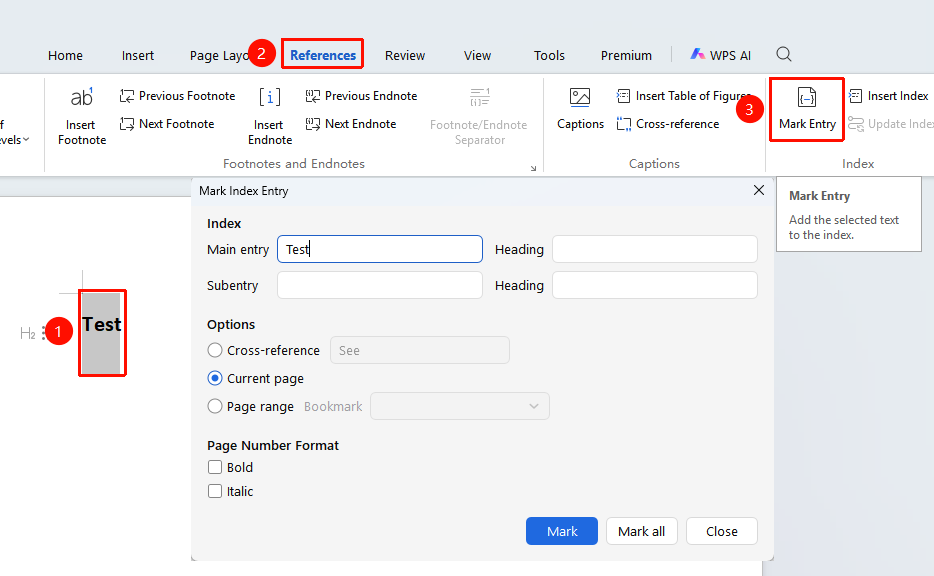Click the Captions icon

[x=580, y=97]
